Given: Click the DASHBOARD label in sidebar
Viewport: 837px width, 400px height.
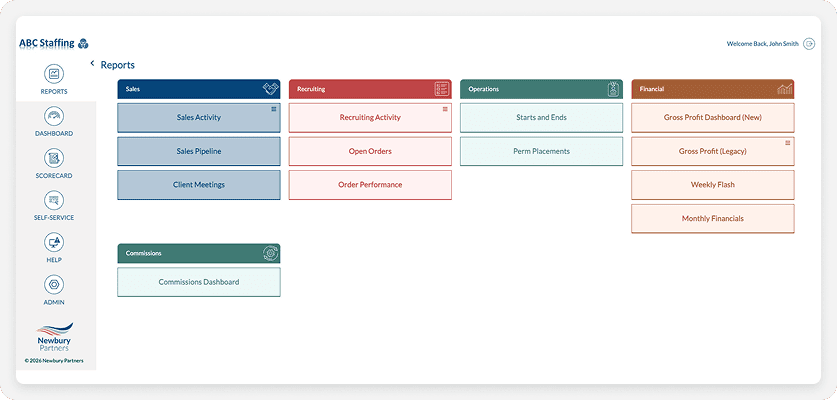Looking at the screenshot, I should click(x=54, y=134).
